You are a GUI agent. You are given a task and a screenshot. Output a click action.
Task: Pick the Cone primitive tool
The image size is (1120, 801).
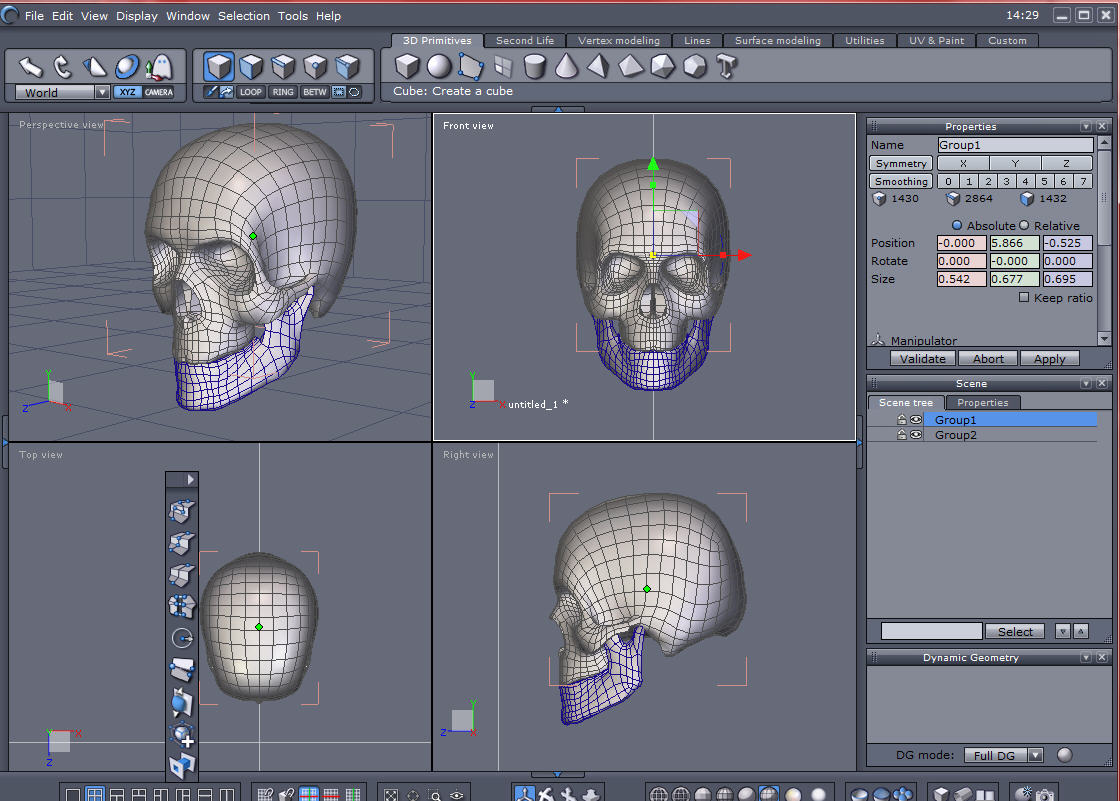point(566,66)
